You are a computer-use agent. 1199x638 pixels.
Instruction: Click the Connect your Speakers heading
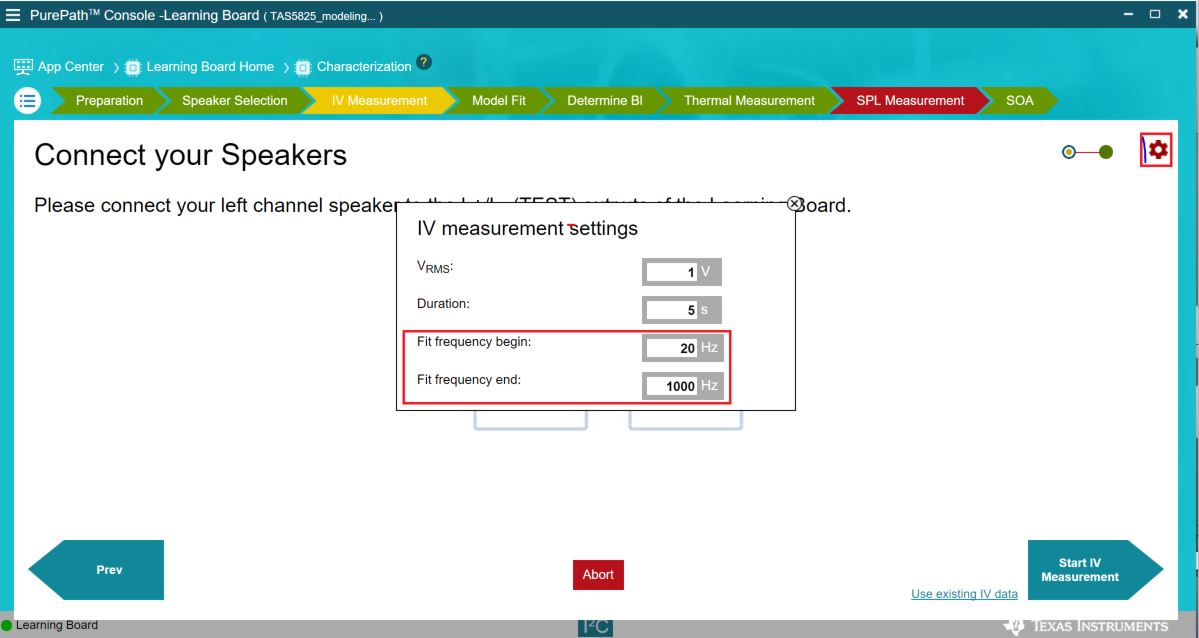[x=190, y=155]
